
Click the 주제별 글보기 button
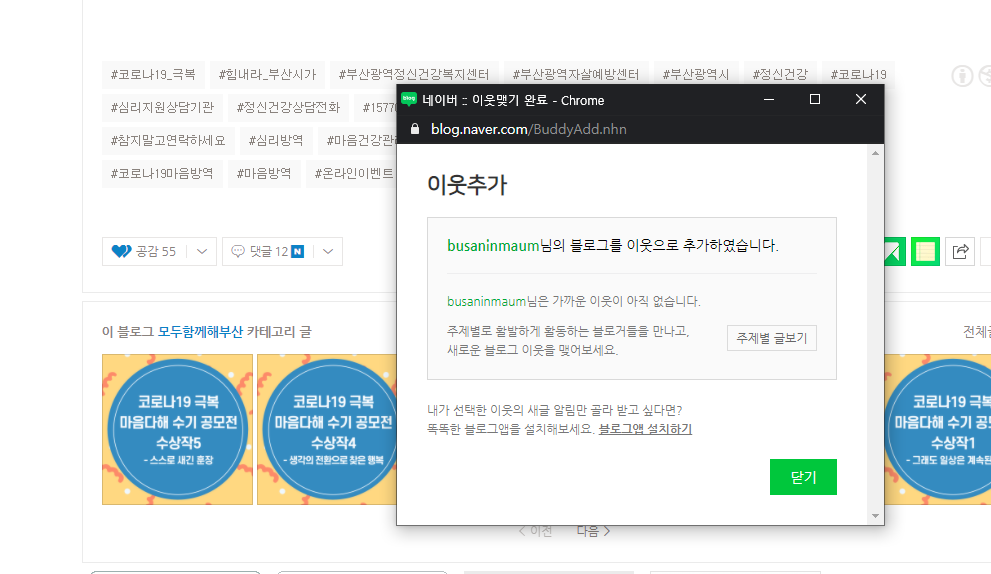coord(771,338)
